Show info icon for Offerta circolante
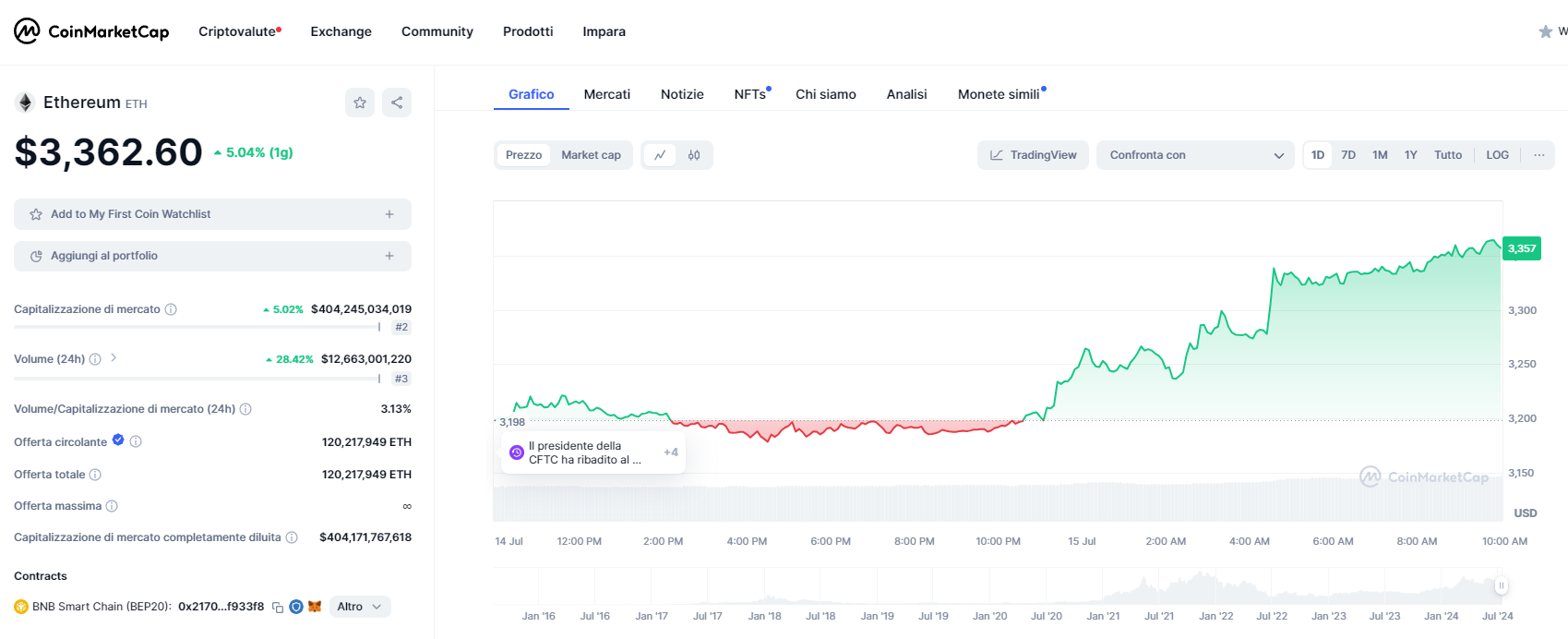This screenshot has height=639, width=1568. [136, 441]
